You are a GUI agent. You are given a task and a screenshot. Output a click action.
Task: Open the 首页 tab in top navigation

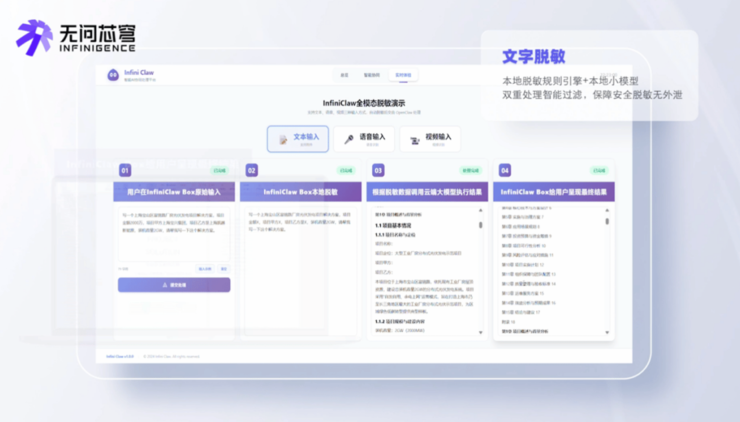(x=345, y=75)
